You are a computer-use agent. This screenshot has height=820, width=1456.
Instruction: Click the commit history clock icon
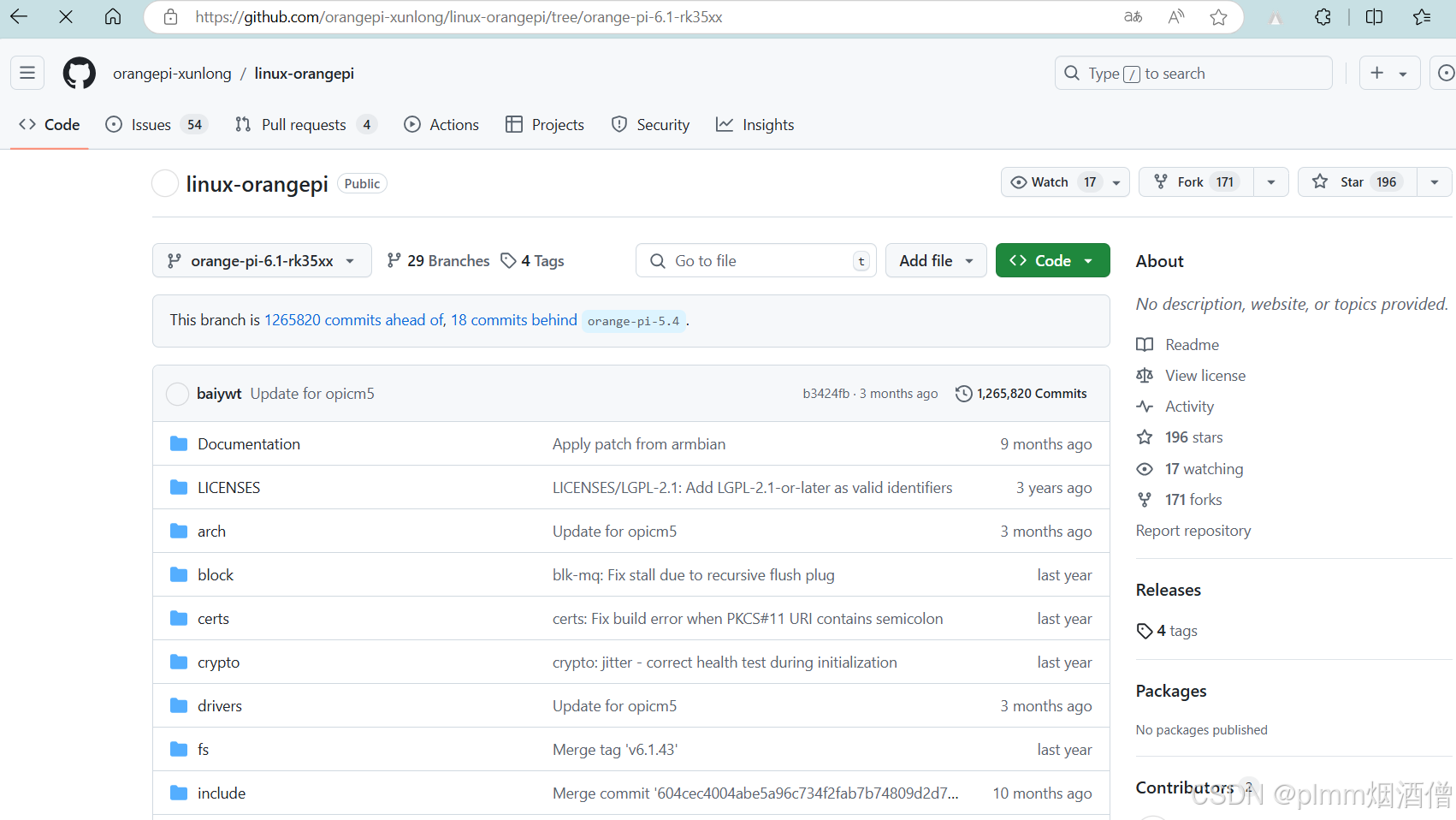(963, 394)
